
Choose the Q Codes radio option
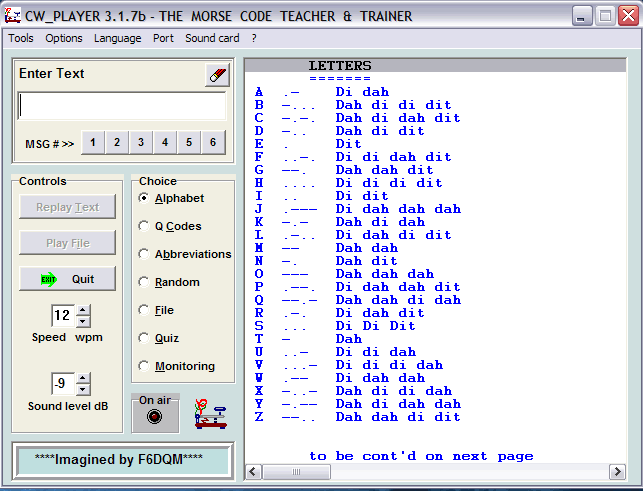click(x=145, y=227)
